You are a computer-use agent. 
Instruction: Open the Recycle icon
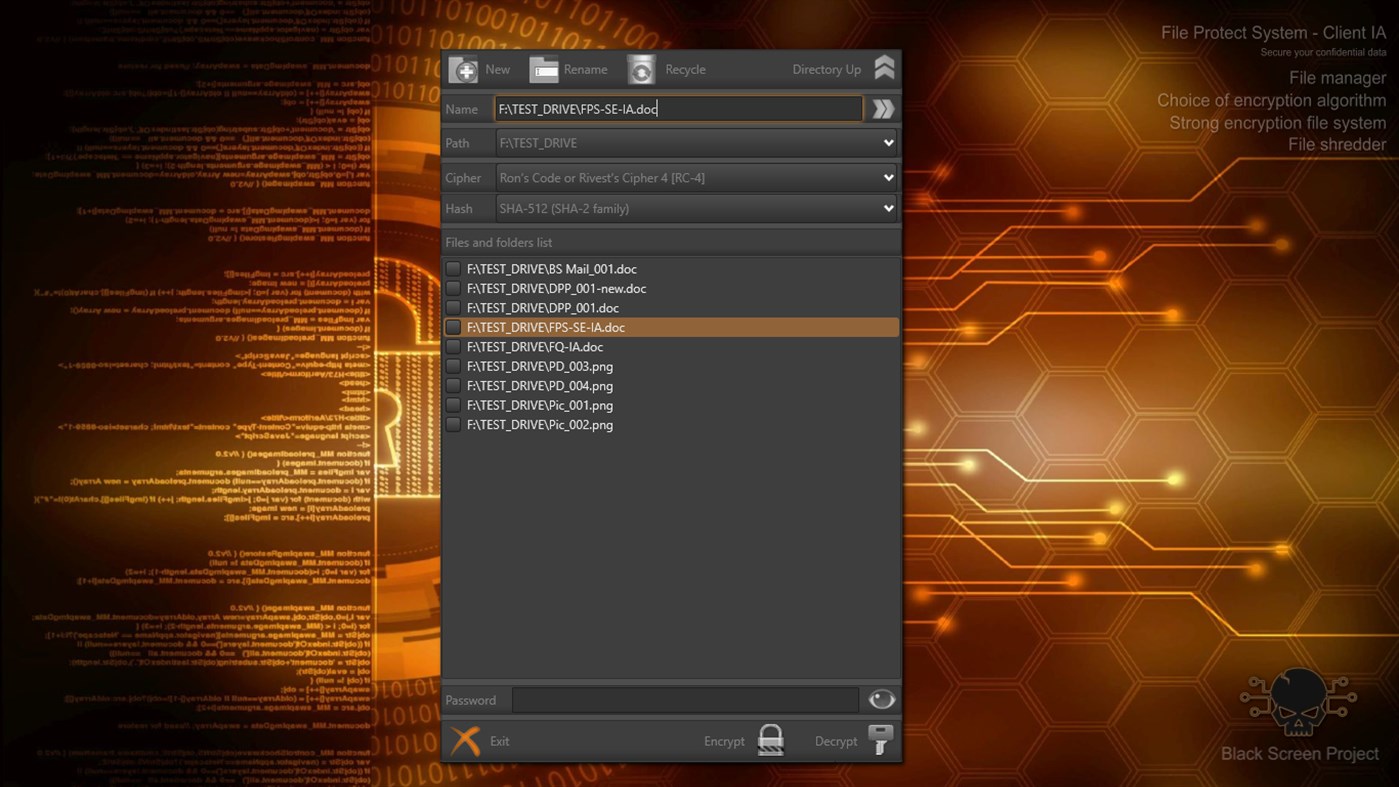pos(641,69)
